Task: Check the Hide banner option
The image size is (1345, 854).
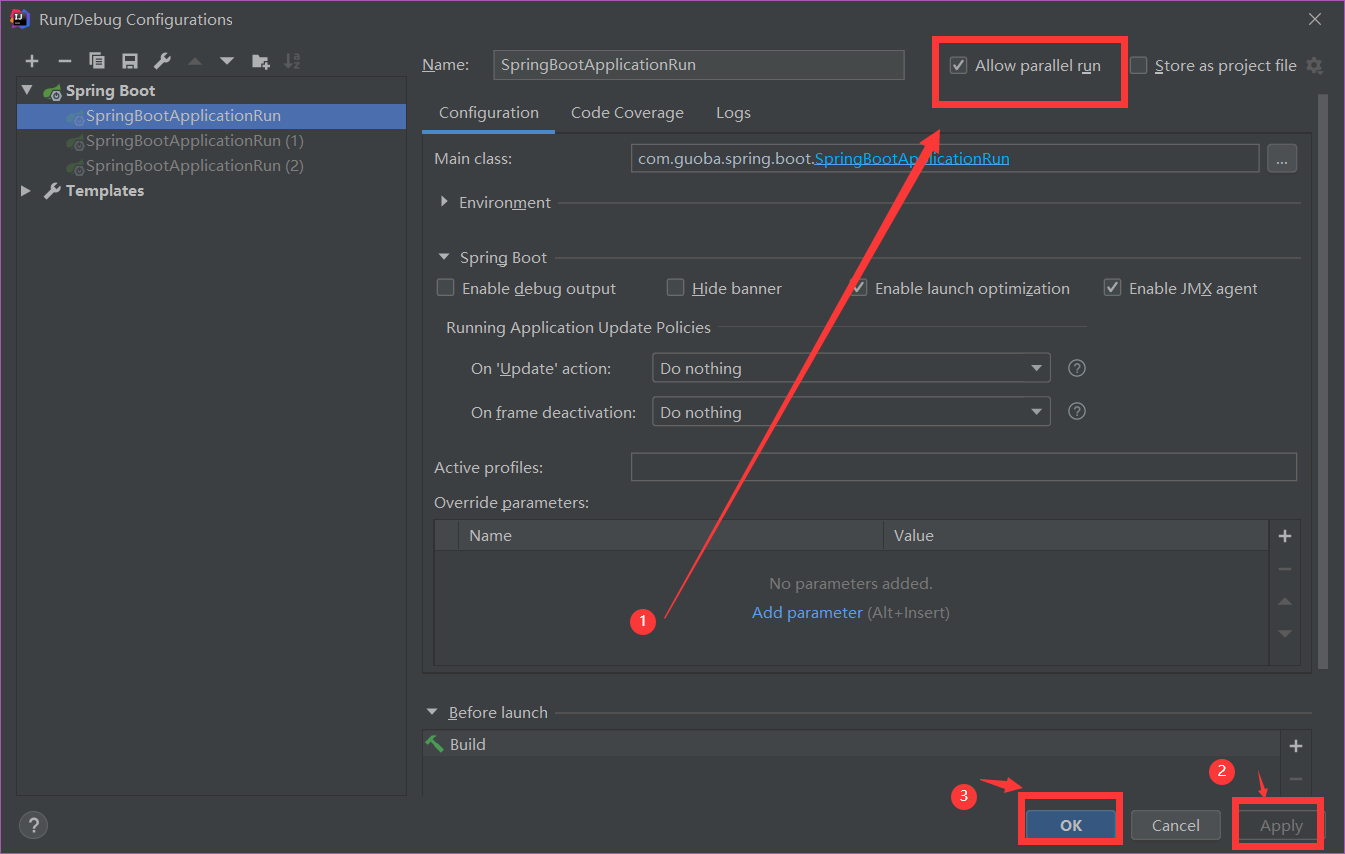Action: 676,288
